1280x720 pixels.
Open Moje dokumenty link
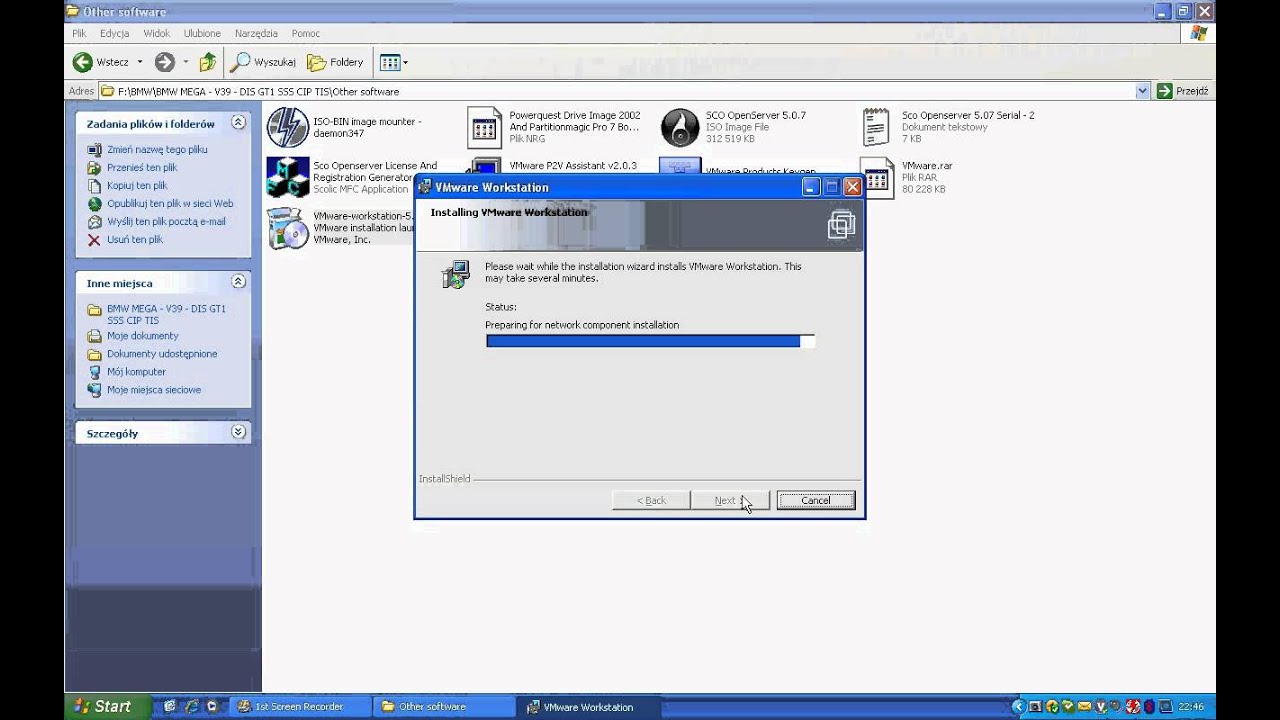(143, 336)
